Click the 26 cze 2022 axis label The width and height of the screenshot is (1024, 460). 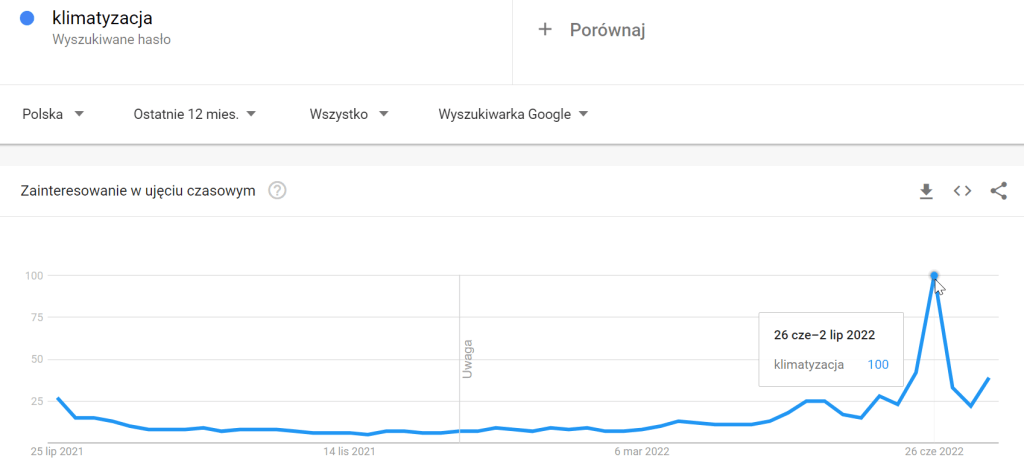[934, 452]
